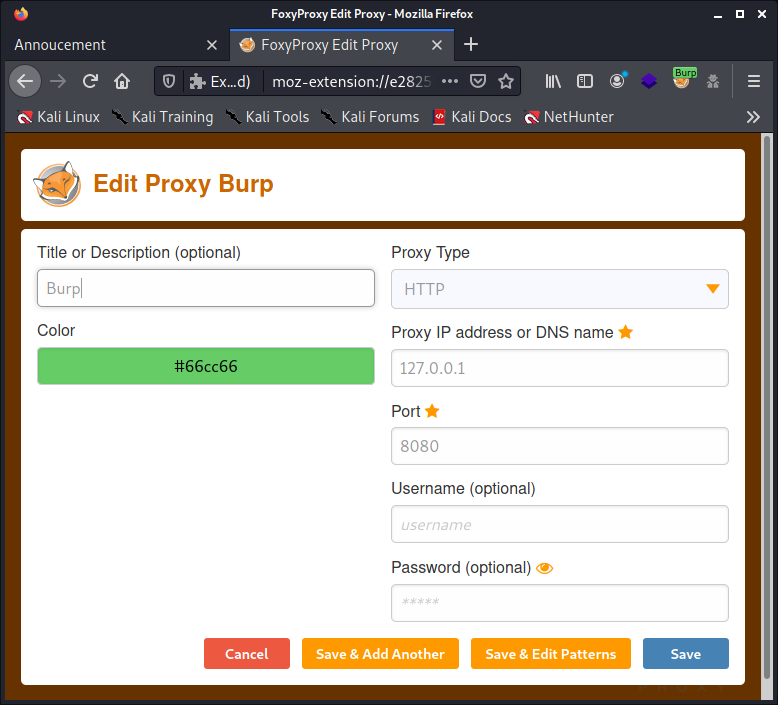Click the moz-extension URL address bar

[351, 81]
